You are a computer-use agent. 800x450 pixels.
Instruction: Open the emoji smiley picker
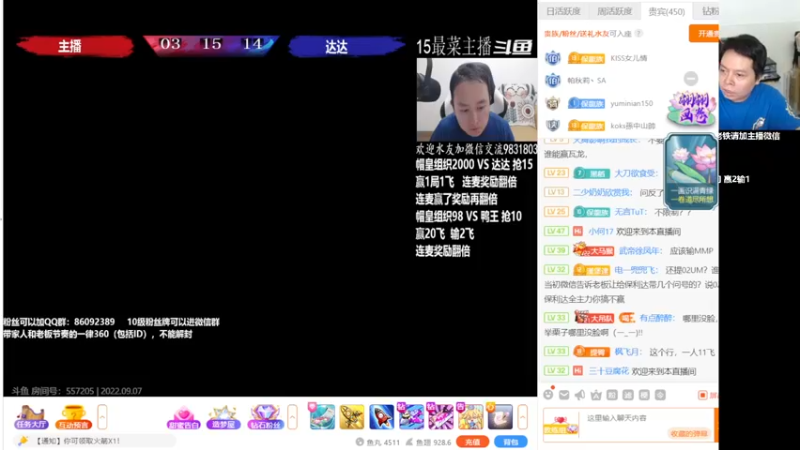pyautogui.click(x=548, y=394)
